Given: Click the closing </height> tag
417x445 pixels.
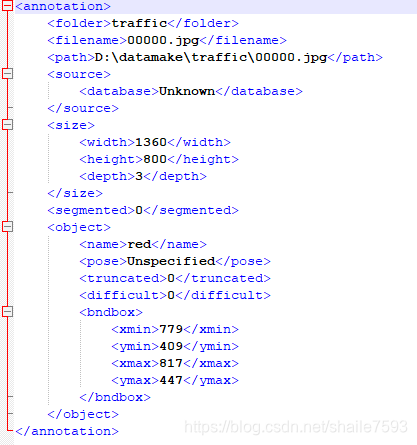Looking at the screenshot, I should click(203, 159).
